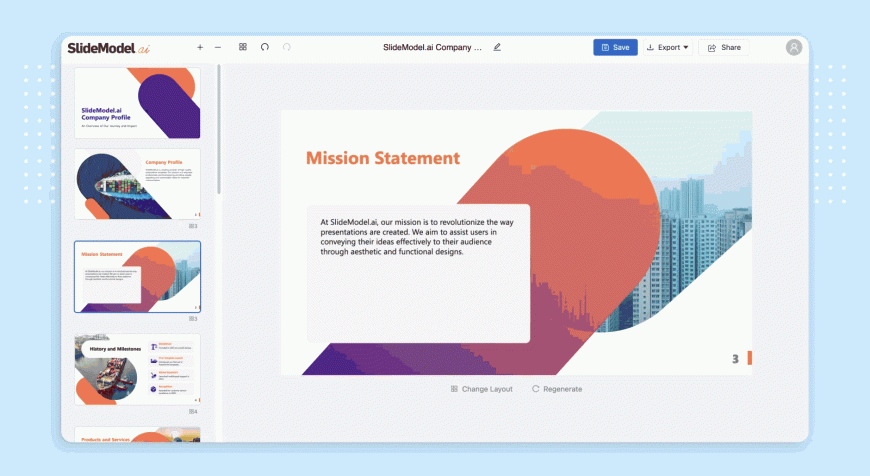Click the Change Layout button

click(x=482, y=389)
